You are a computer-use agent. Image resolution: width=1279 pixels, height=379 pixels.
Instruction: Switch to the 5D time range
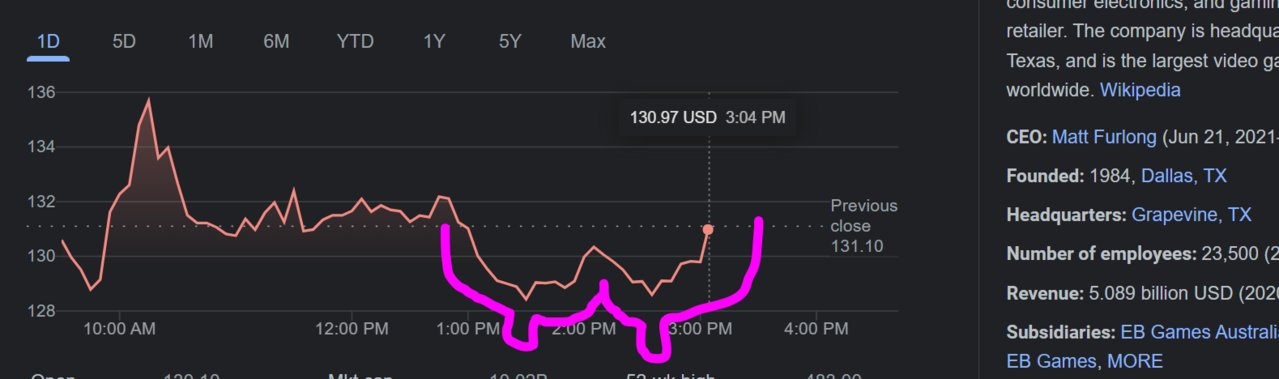pyautogui.click(x=124, y=42)
